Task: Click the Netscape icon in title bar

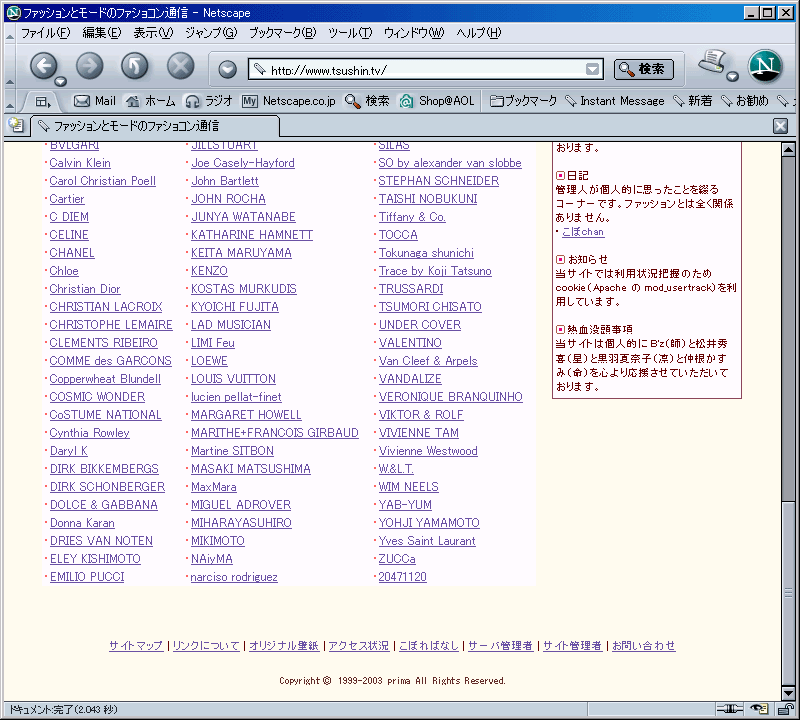Action: 13,12
